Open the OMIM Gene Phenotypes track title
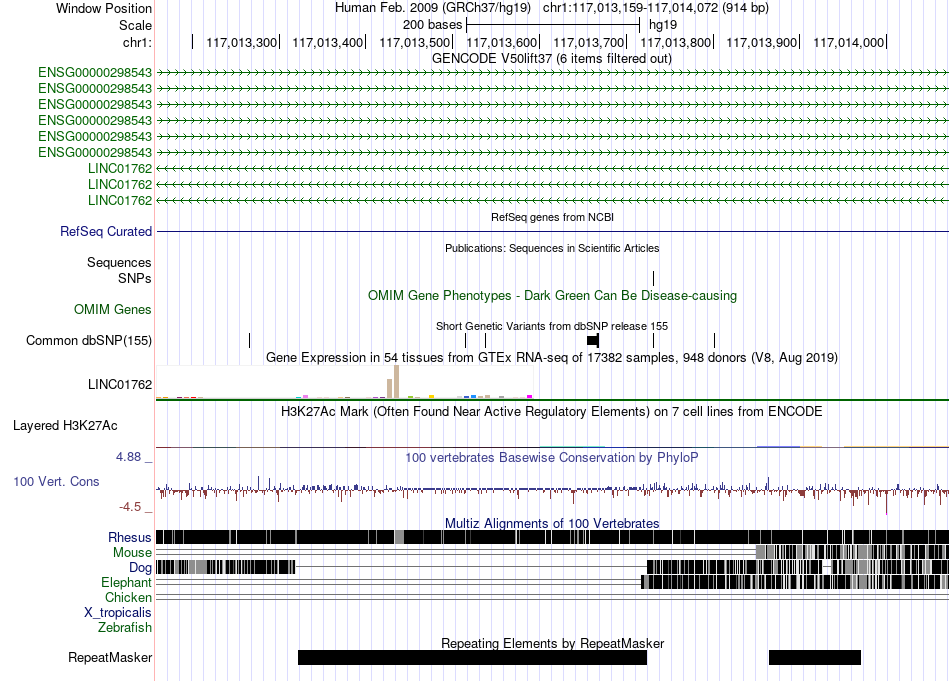This screenshot has width=950, height=681. coord(552,296)
